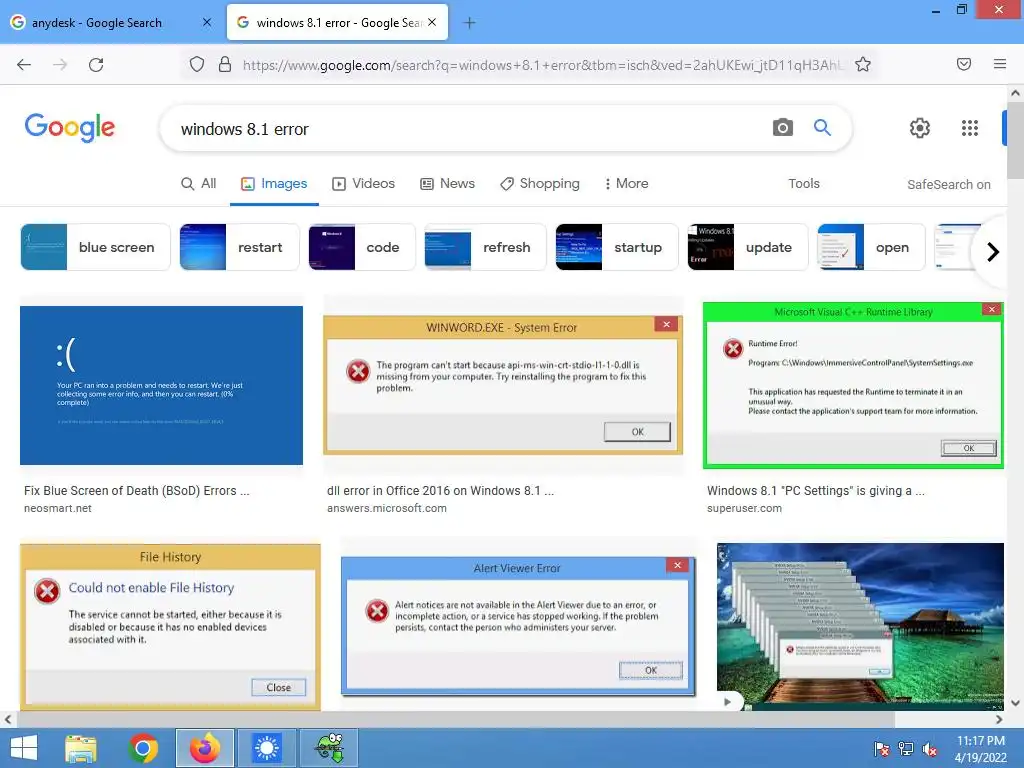The width and height of the screenshot is (1024, 768).
Task: Bookmark this page with the star icon
Action: 863,65
